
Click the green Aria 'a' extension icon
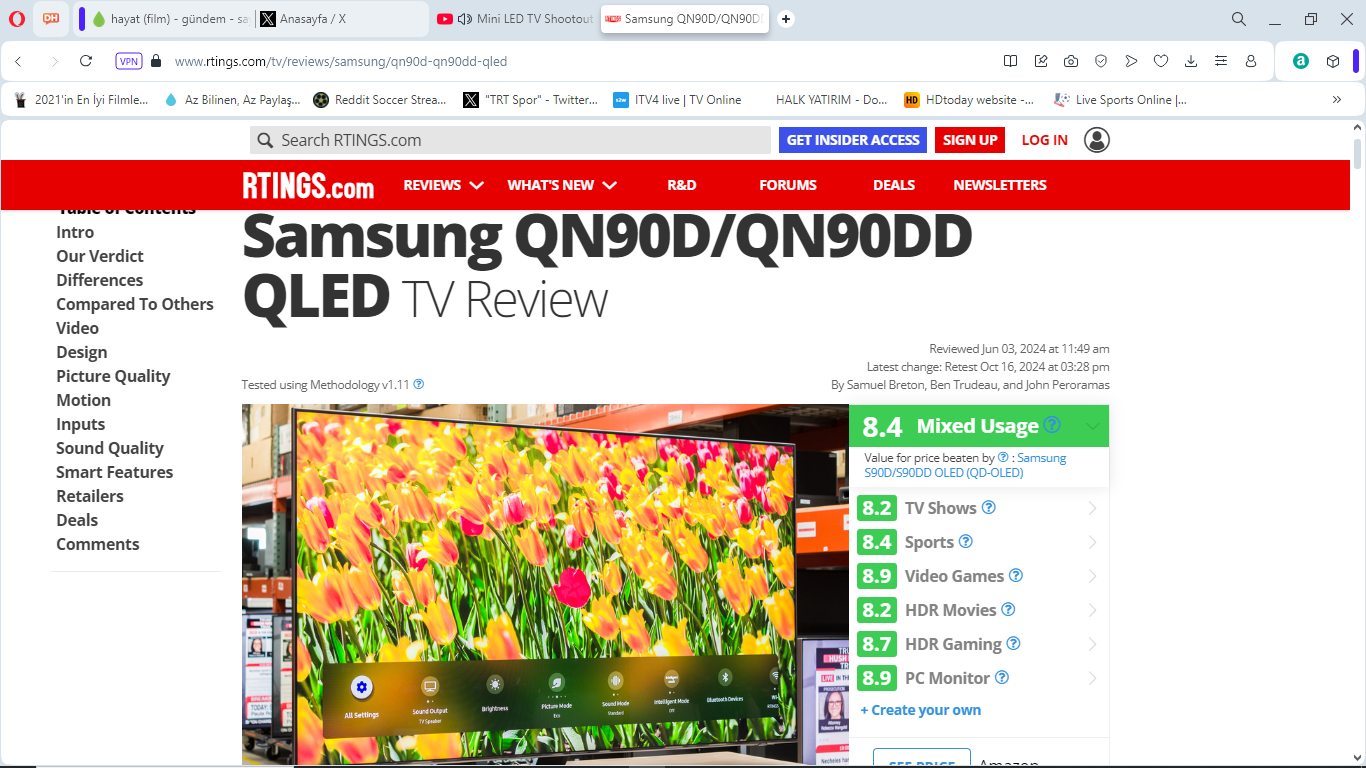point(1301,61)
